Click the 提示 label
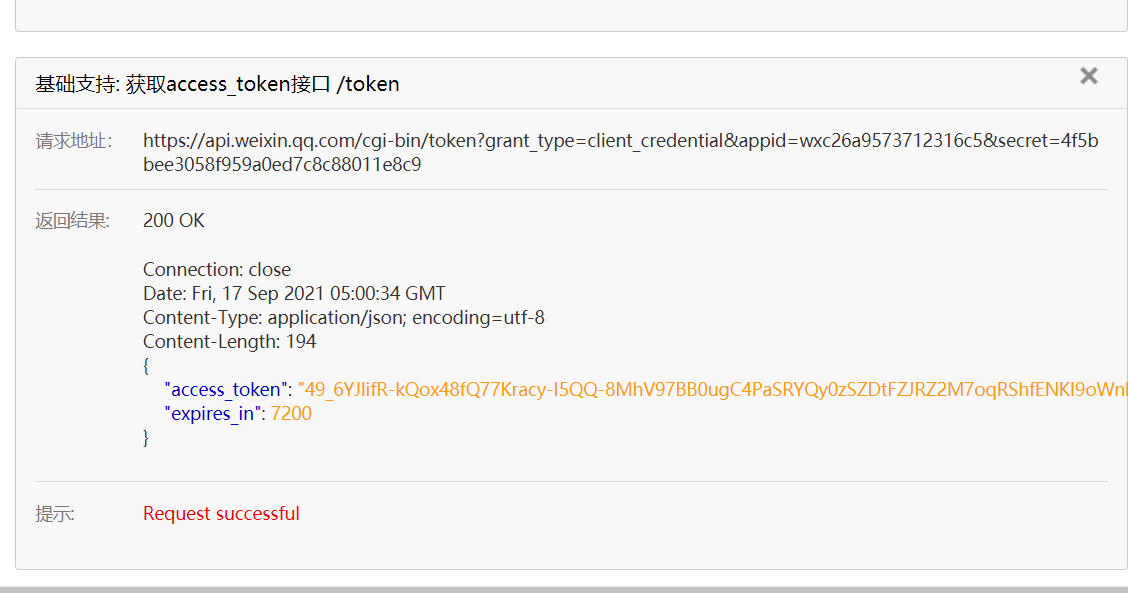1128x593 pixels. coord(55,514)
